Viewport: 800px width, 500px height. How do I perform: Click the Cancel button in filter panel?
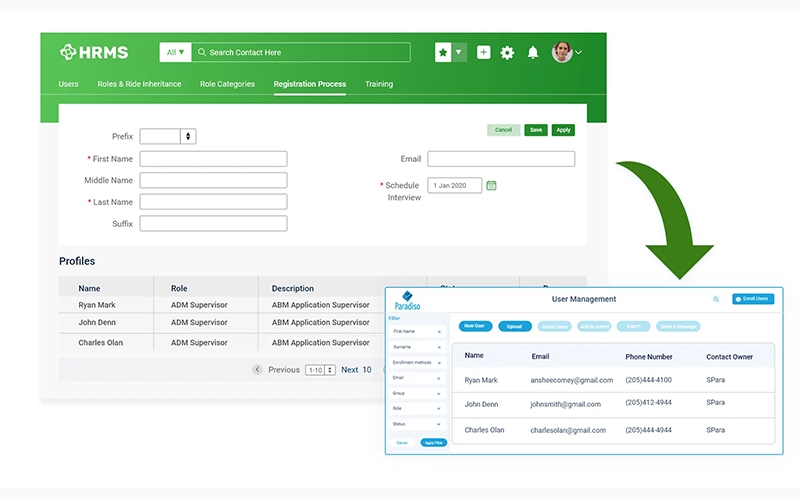pos(402,443)
